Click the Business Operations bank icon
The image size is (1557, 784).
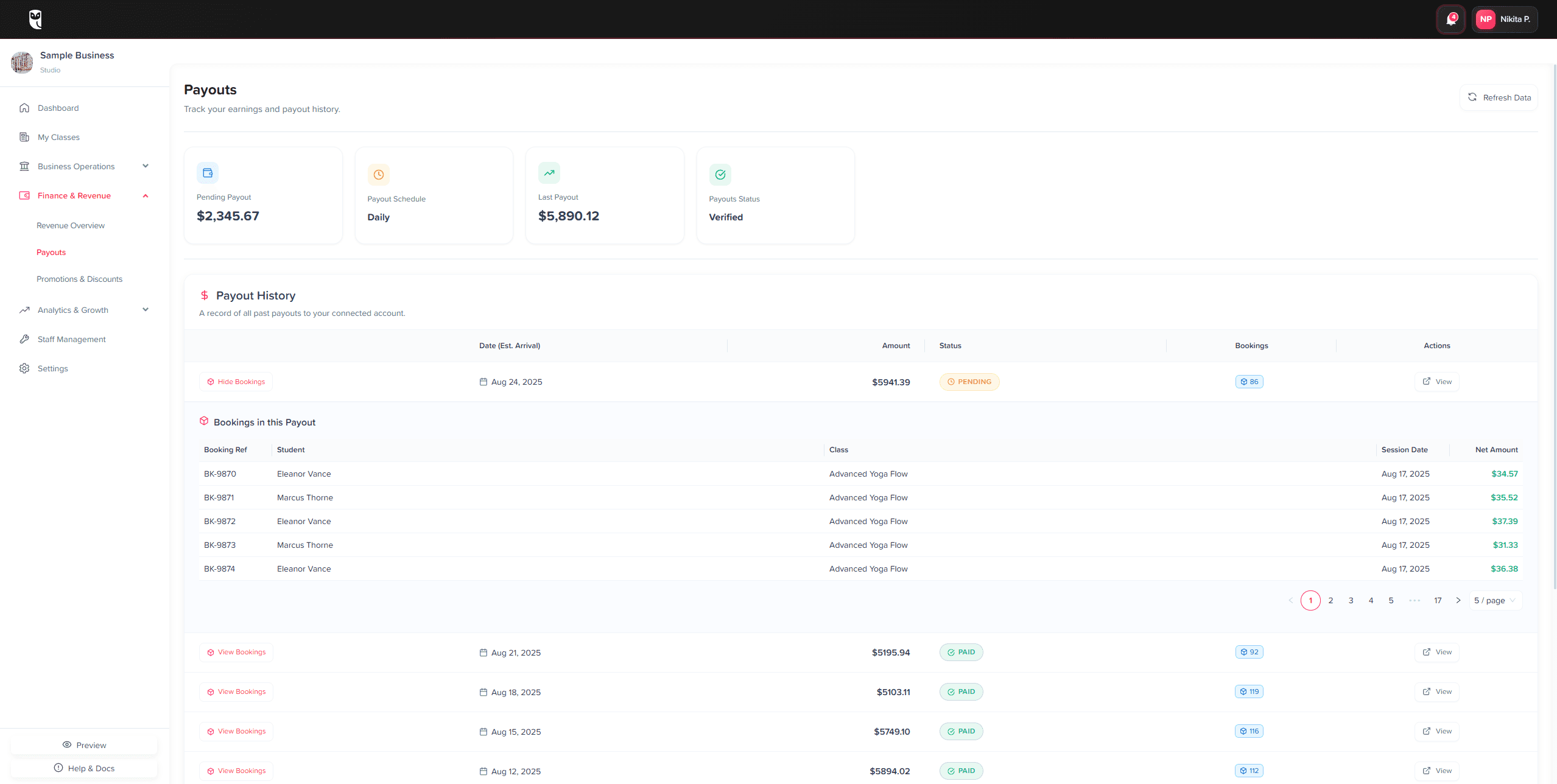[24, 166]
